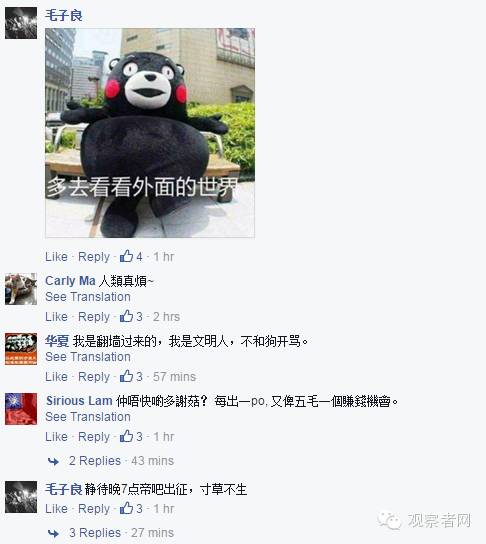
Task: Like Carly Ma's comment
Action: (x=56, y=316)
